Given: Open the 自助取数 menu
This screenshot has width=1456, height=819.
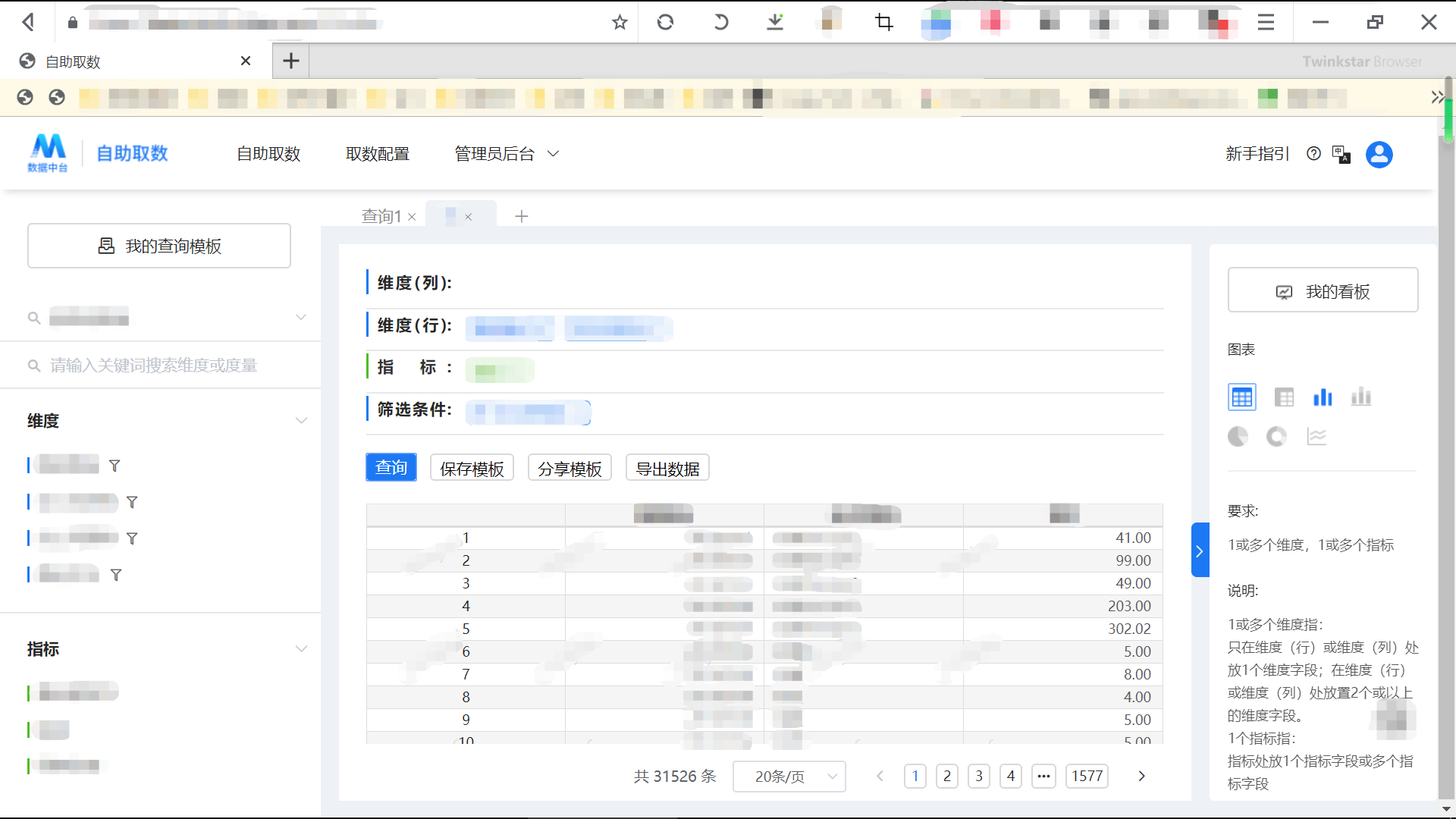Looking at the screenshot, I should (268, 154).
